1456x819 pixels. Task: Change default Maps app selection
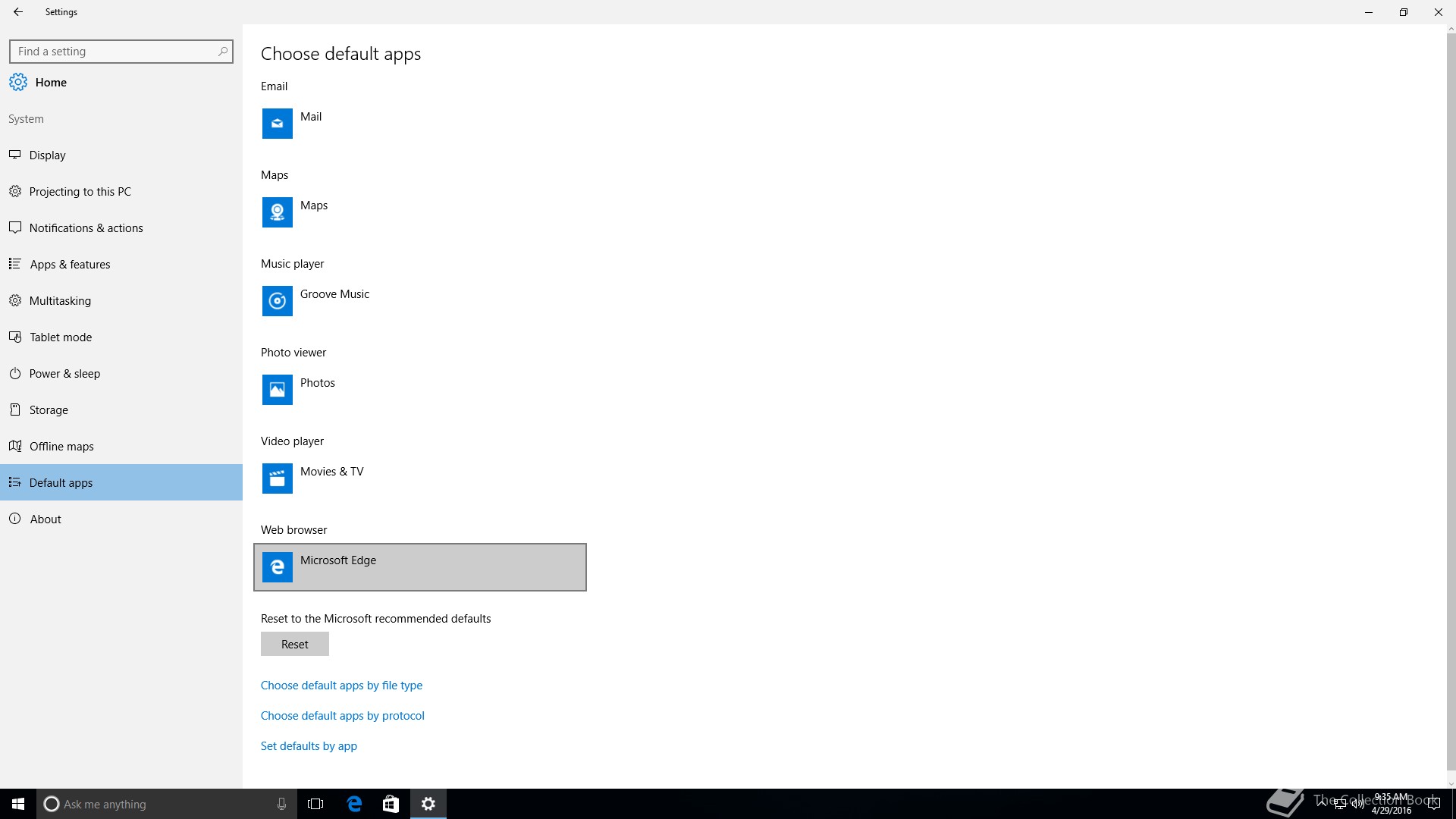(x=420, y=212)
